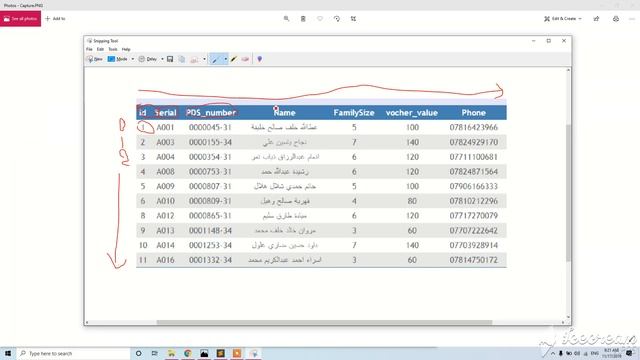Viewport: 640px width, 360px height.
Task: Click the serial cell A001
Action: coord(165,127)
